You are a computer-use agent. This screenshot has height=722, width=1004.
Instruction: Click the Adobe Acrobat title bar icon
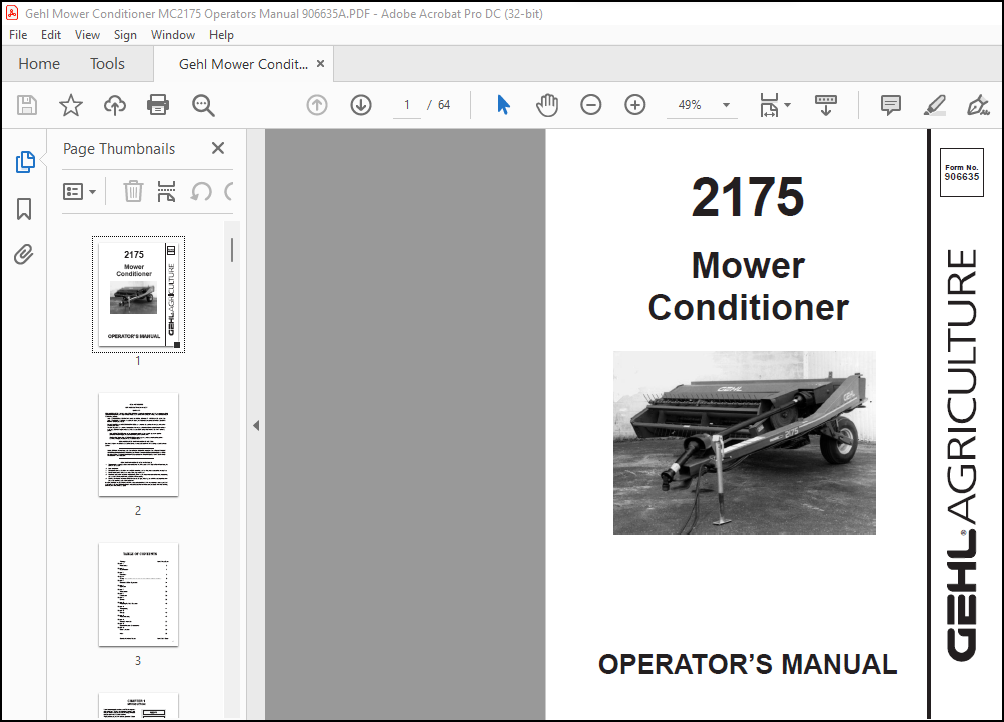click(12, 13)
